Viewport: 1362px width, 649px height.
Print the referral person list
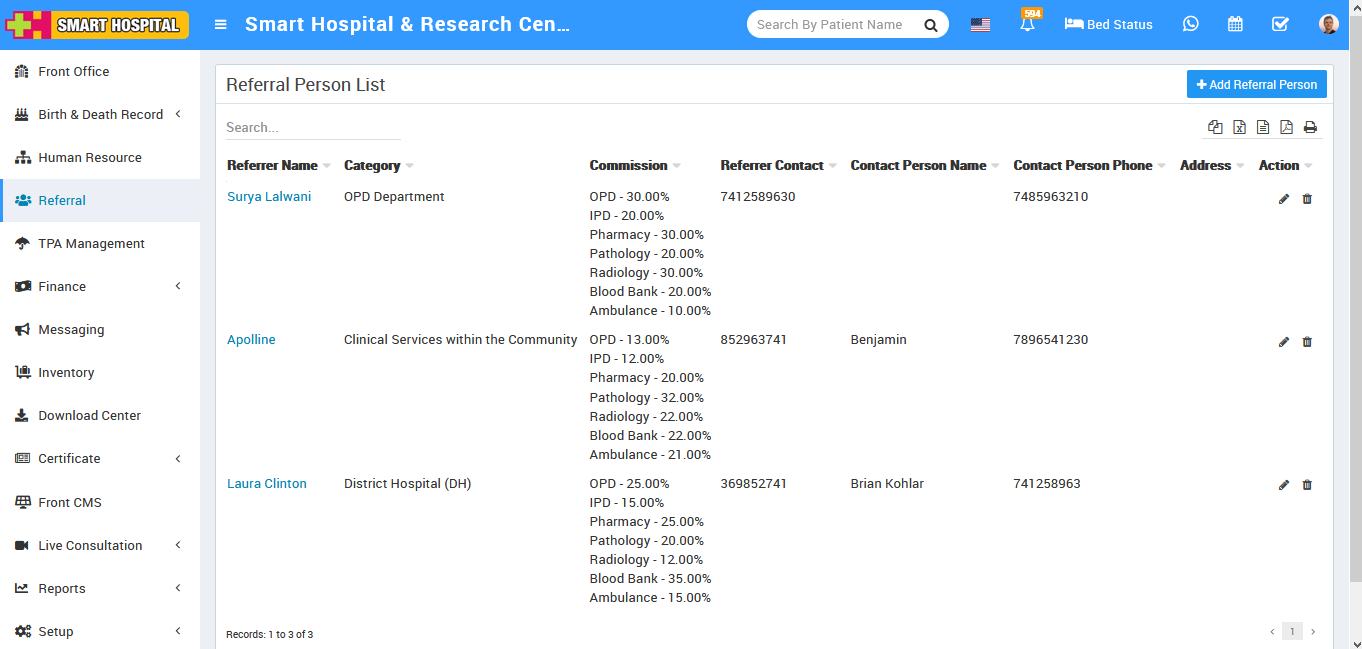pyautogui.click(x=1310, y=127)
